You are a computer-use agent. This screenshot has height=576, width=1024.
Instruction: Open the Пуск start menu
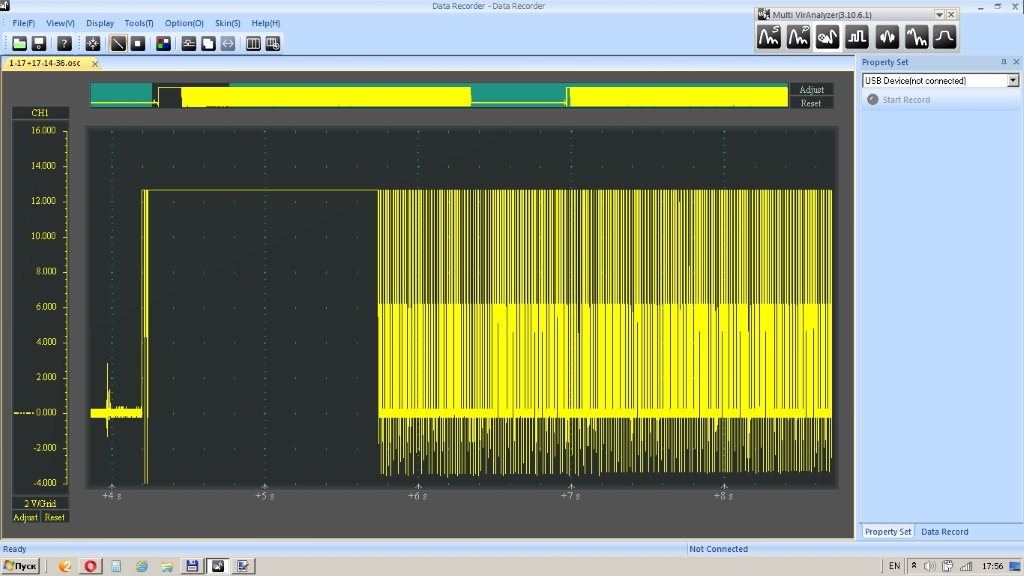click(x=21, y=566)
